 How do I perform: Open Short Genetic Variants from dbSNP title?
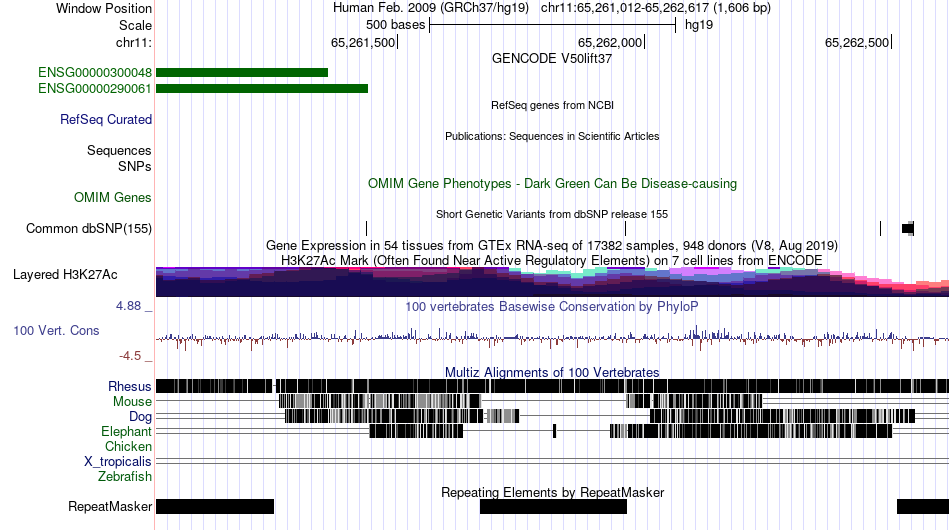pyautogui.click(x=552, y=214)
